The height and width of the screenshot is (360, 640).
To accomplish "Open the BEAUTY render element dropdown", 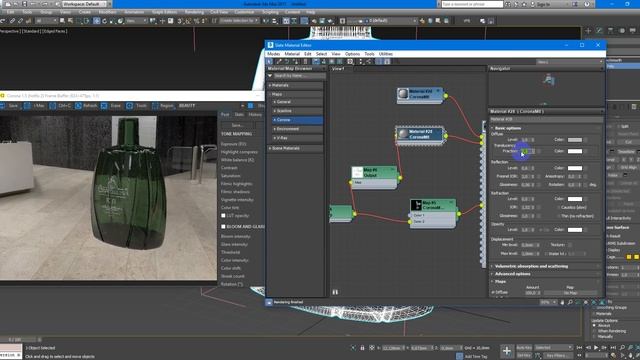I will click(x=210, y=106).
